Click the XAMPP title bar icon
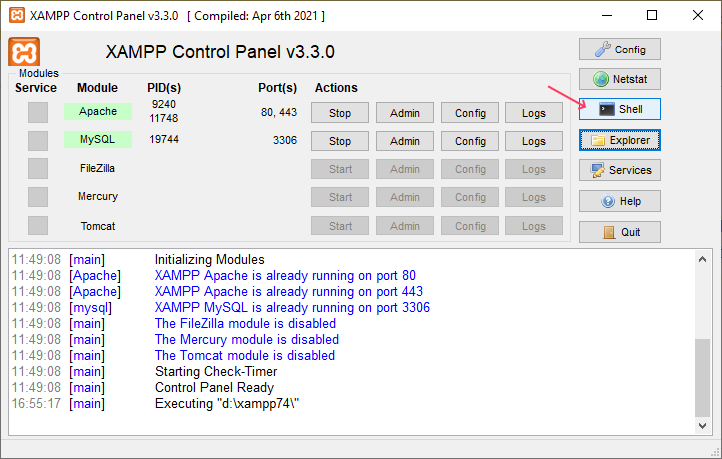This screenshot has height=459, width=722. coord(17,15)
